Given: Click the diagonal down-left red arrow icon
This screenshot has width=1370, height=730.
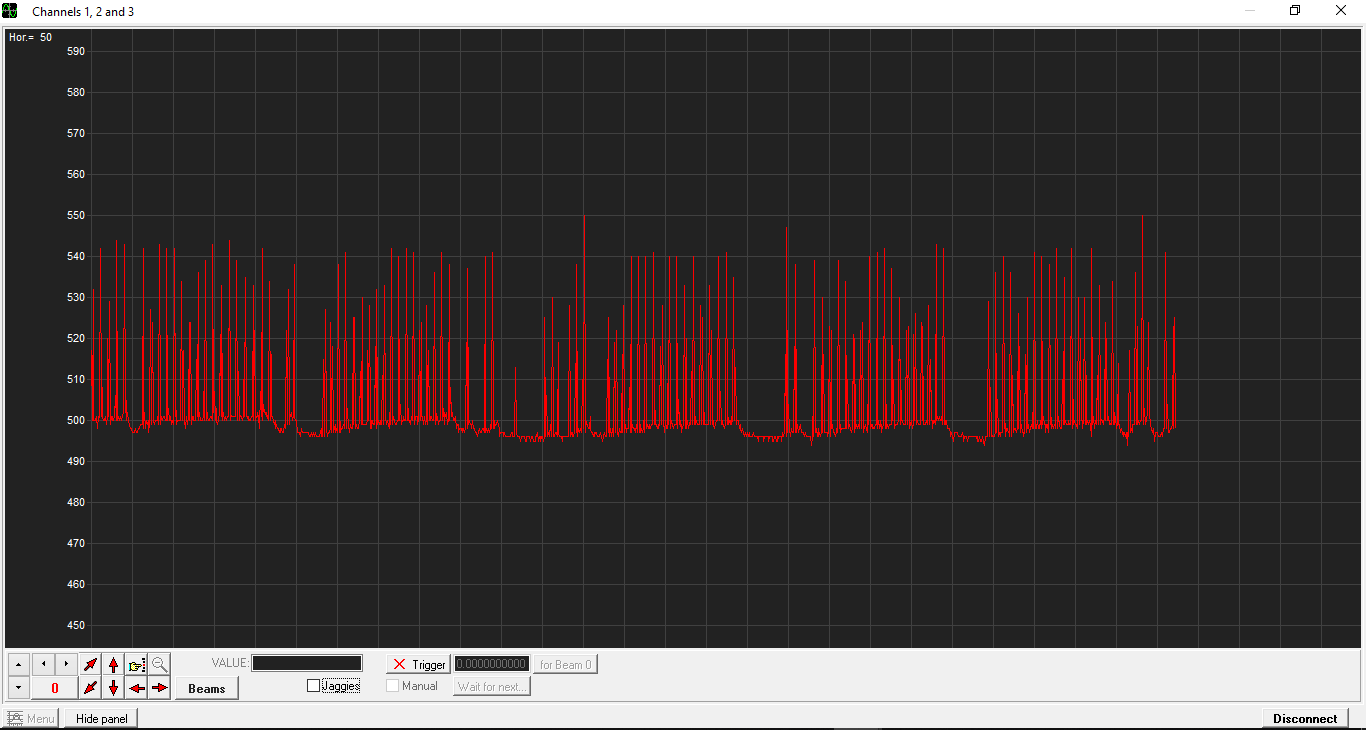Looking at the screenshot, I should click(91, 688).
